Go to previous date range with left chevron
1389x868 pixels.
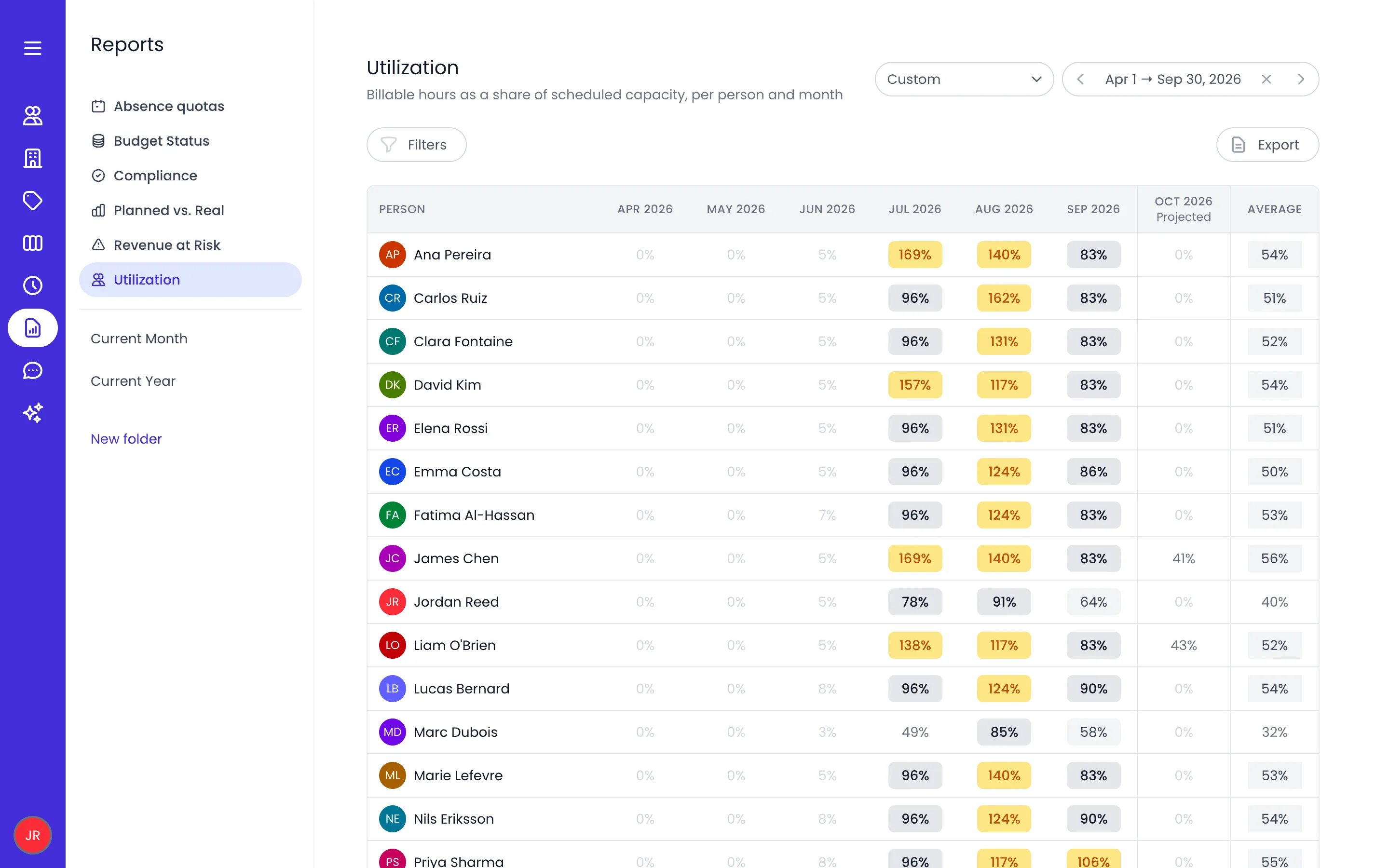click(1080, 79)
